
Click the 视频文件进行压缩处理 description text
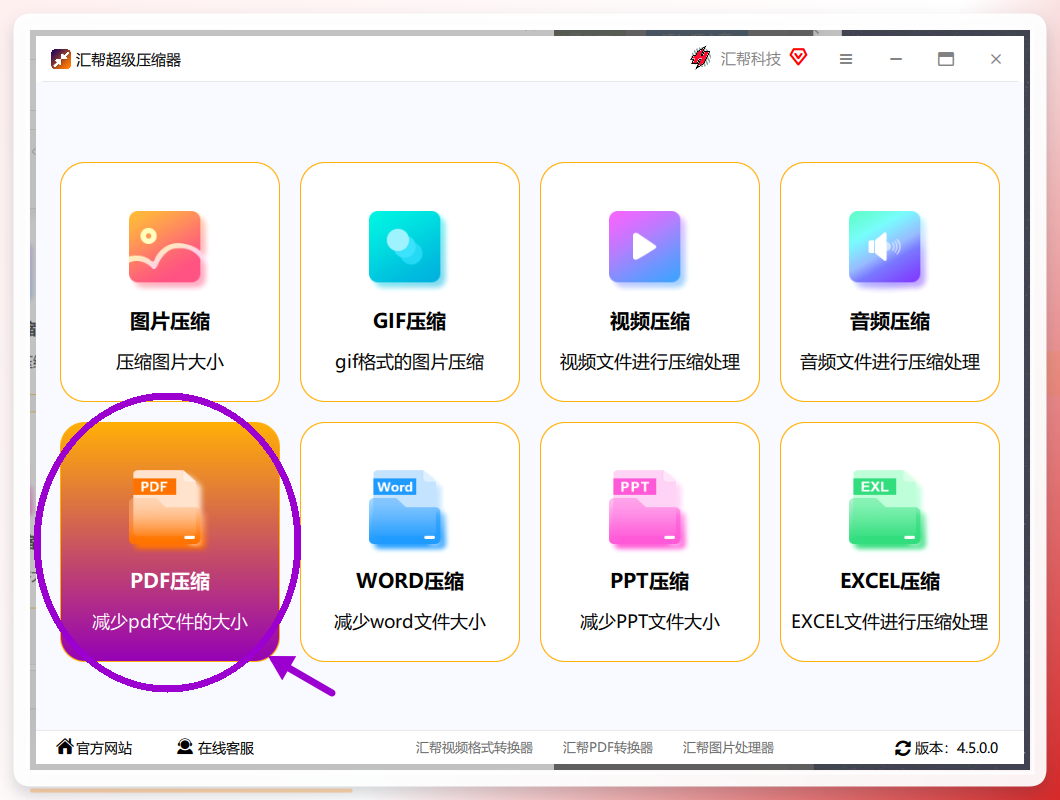coord(650,362)
